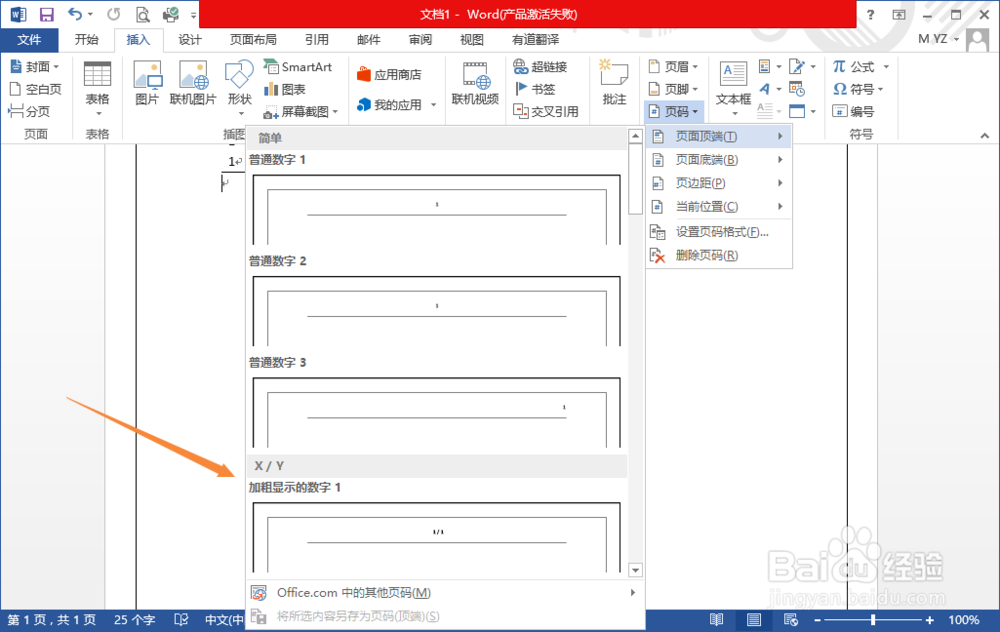Insert a cross-reference (交叉引用)
The height and width of the screenshot is (632, 1000).
(x=546, y=111)
